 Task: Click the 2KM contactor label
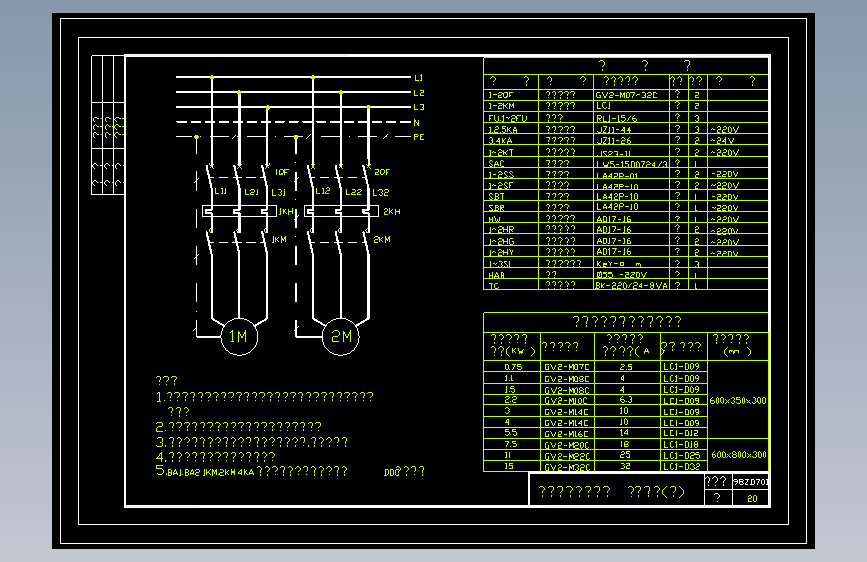pos(382,240)
